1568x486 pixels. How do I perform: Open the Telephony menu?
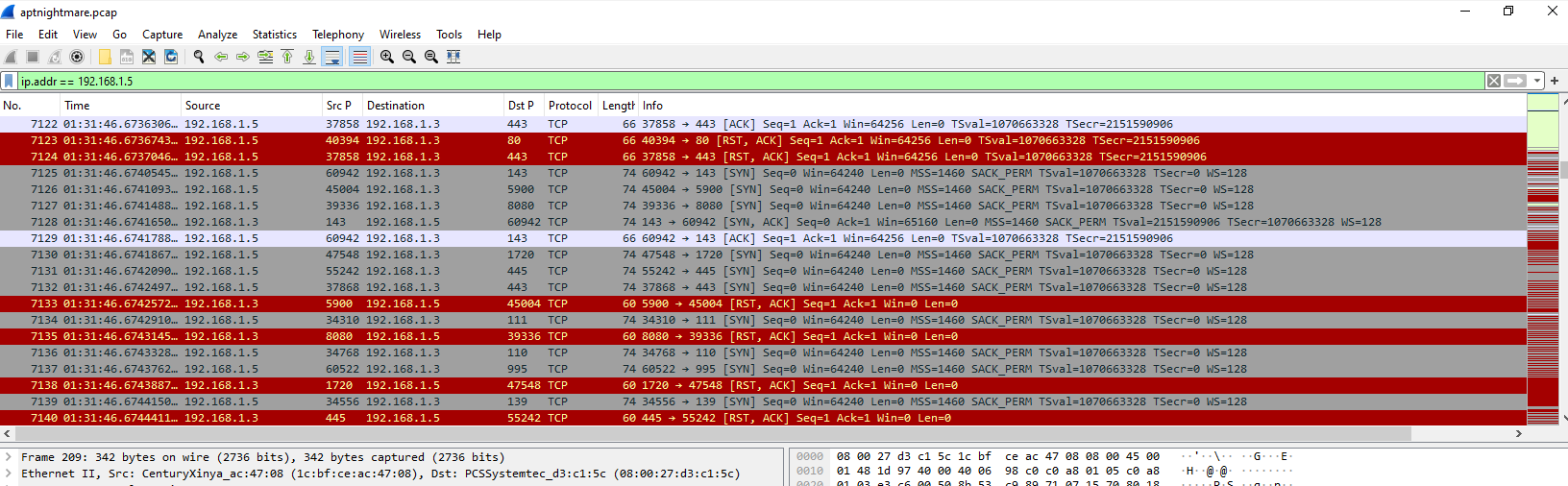[x=338, y=34]
